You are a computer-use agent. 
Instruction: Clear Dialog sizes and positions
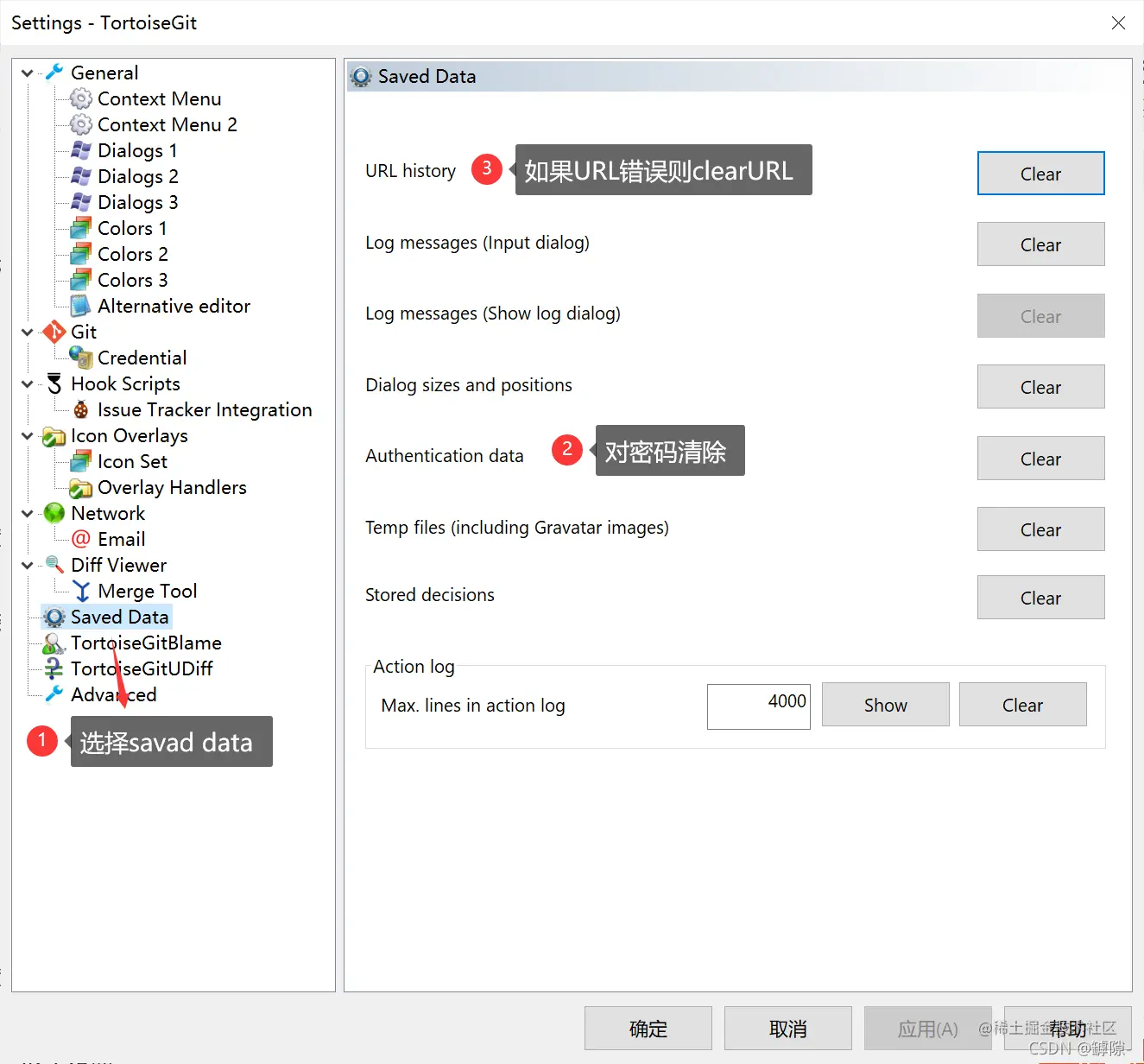point(1040,387)
